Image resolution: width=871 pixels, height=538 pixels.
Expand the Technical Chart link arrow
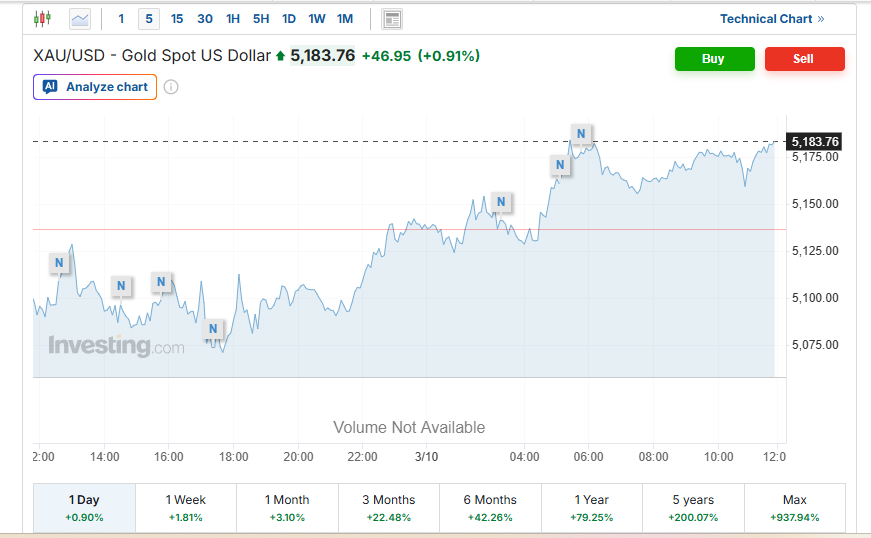point(821,19)
